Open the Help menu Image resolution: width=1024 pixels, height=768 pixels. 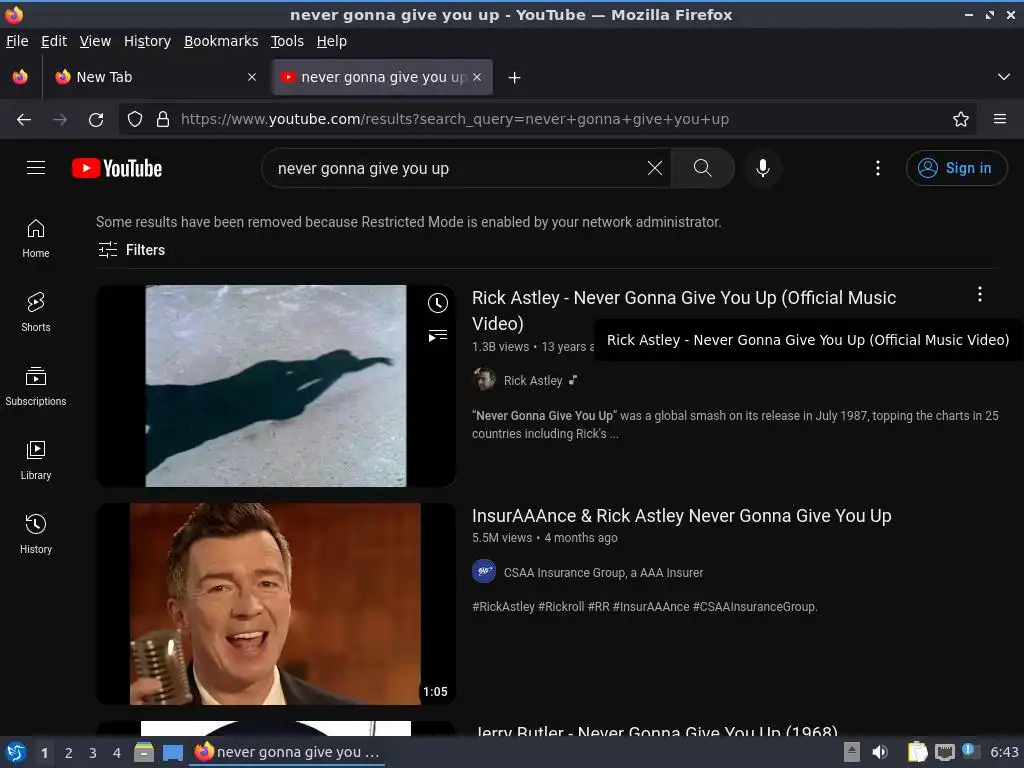tap(332, 41)
